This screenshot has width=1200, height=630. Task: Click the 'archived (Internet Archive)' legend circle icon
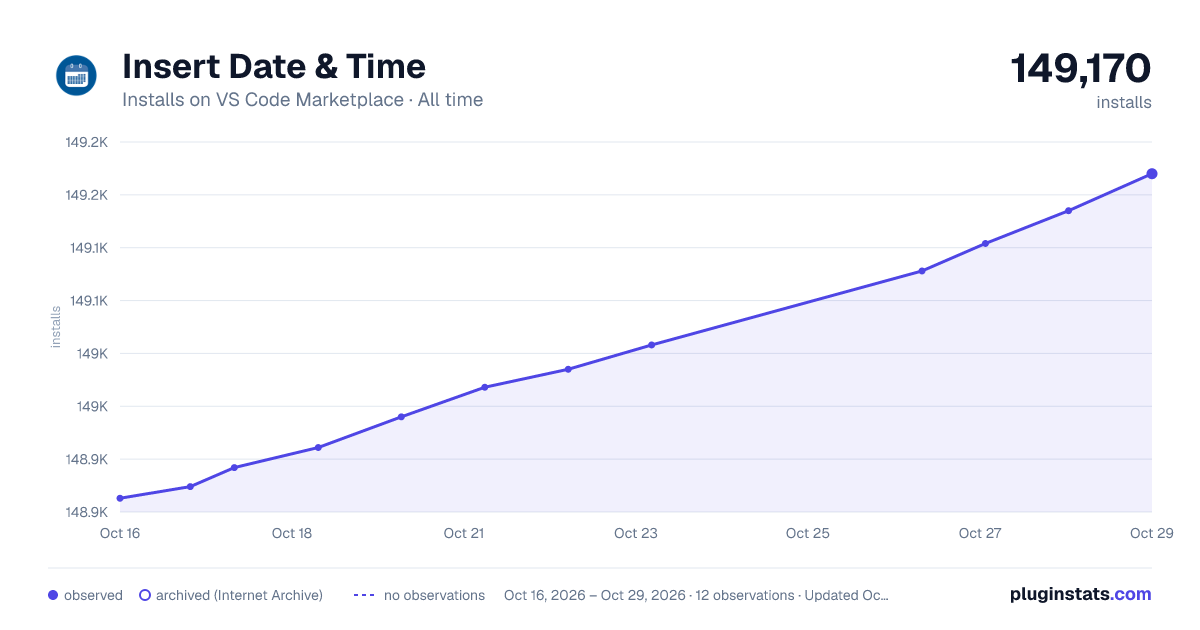pos(145,595)
